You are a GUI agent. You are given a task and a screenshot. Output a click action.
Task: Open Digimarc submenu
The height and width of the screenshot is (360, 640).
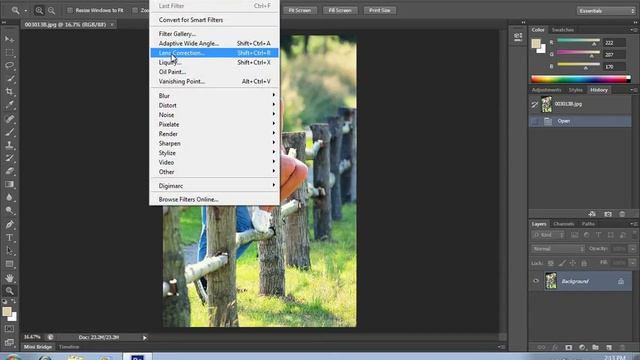(215, 186)
